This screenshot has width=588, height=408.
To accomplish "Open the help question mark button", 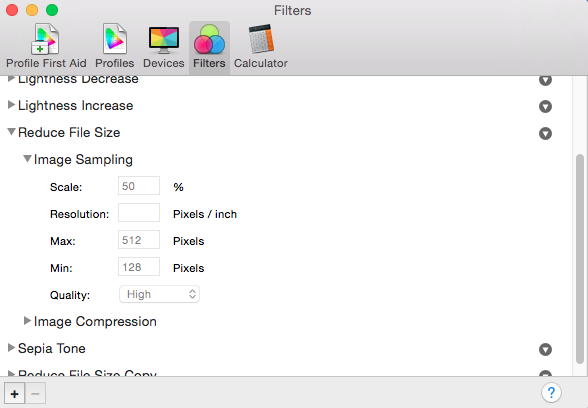I will [x=551, y=393].
